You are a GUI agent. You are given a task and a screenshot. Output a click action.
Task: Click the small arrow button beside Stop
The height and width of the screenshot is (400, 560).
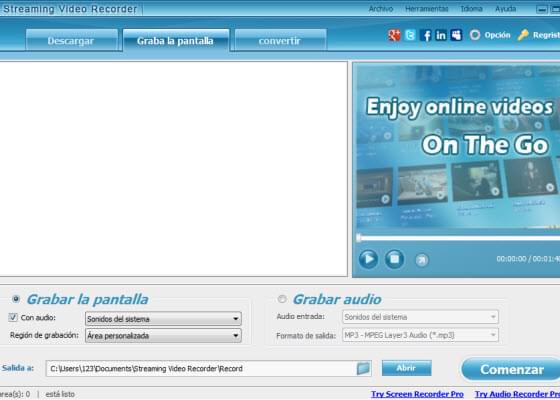(x=422, y=260)
